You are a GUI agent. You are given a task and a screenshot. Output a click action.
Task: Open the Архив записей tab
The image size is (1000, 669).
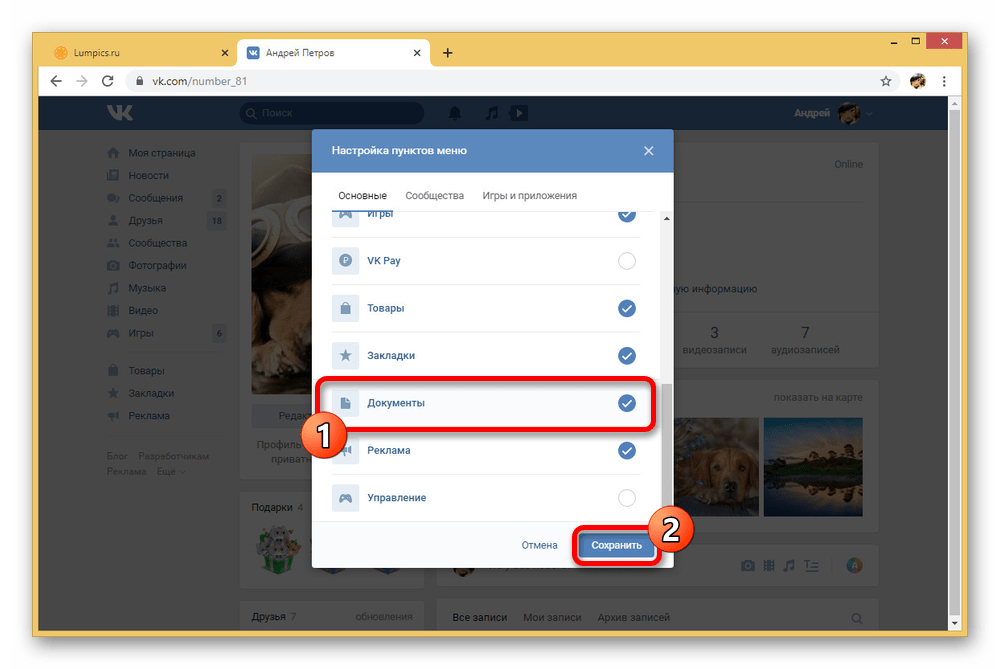coord(633,617)
